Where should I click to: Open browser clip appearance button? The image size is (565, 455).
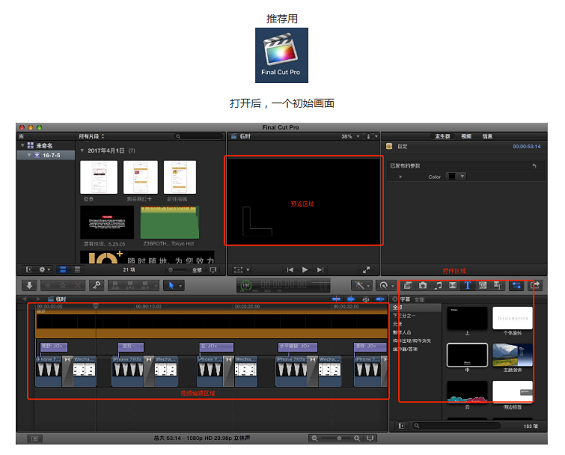click(213, 269)
